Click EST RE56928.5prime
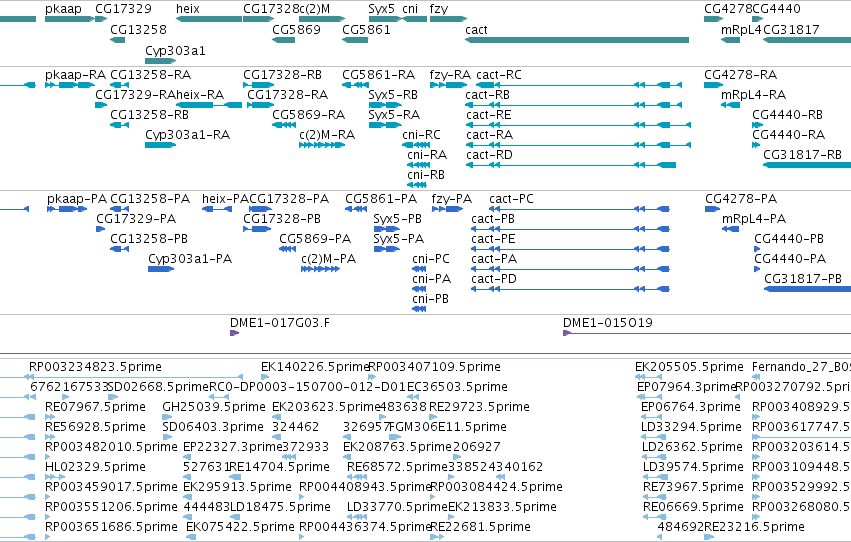 tap(48, 437)
